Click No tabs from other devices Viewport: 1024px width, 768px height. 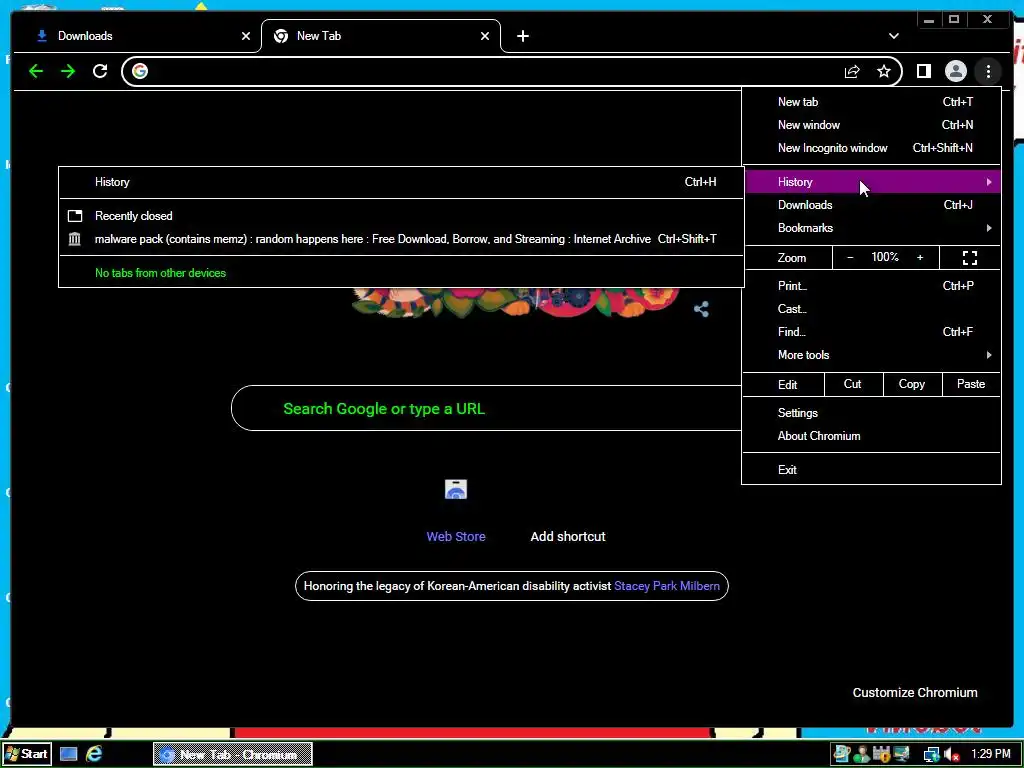[401, 273]
